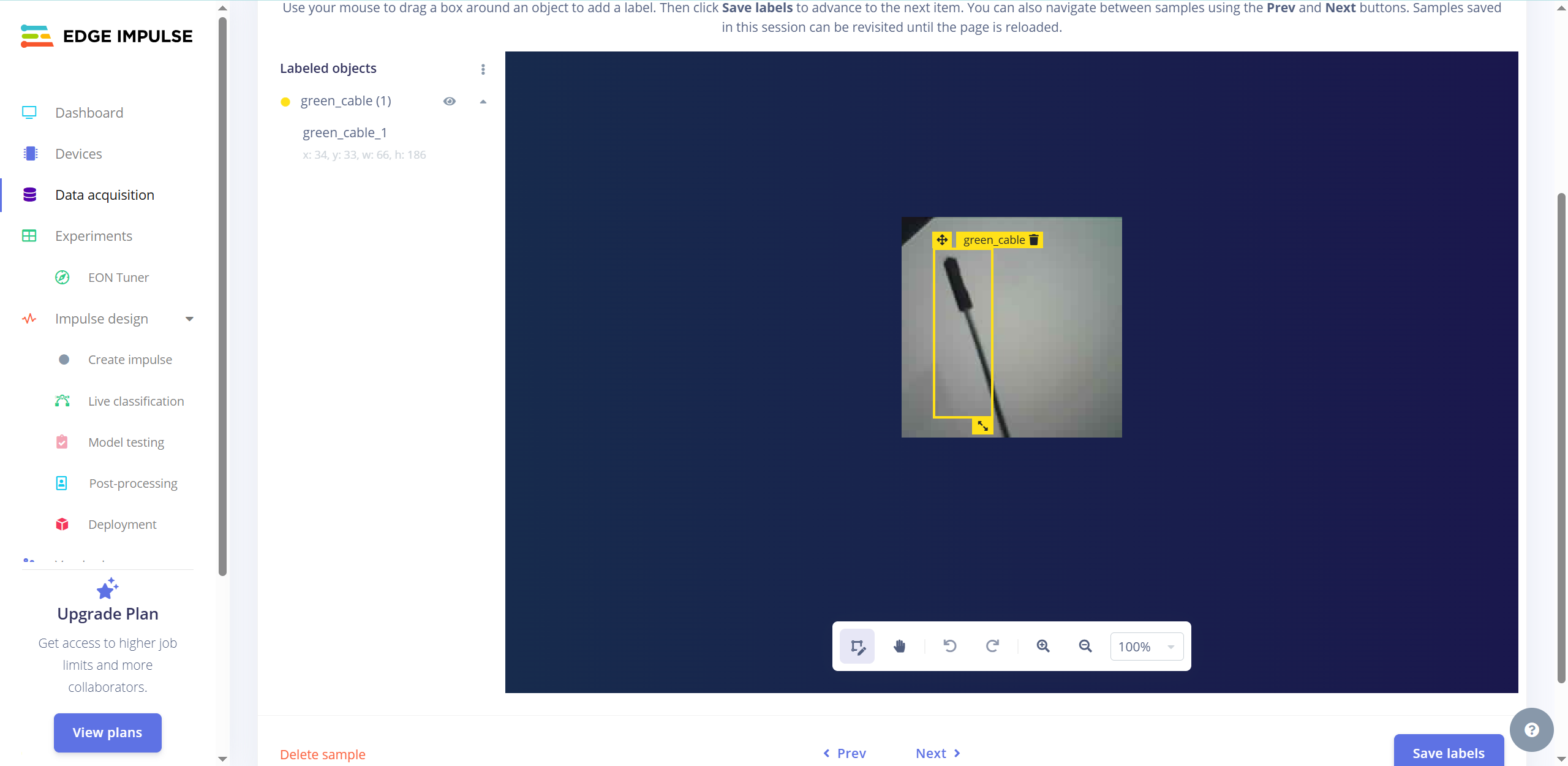Delete green_cable box with trash icon
The image size is (1568, 766).
pos(1034,240)
